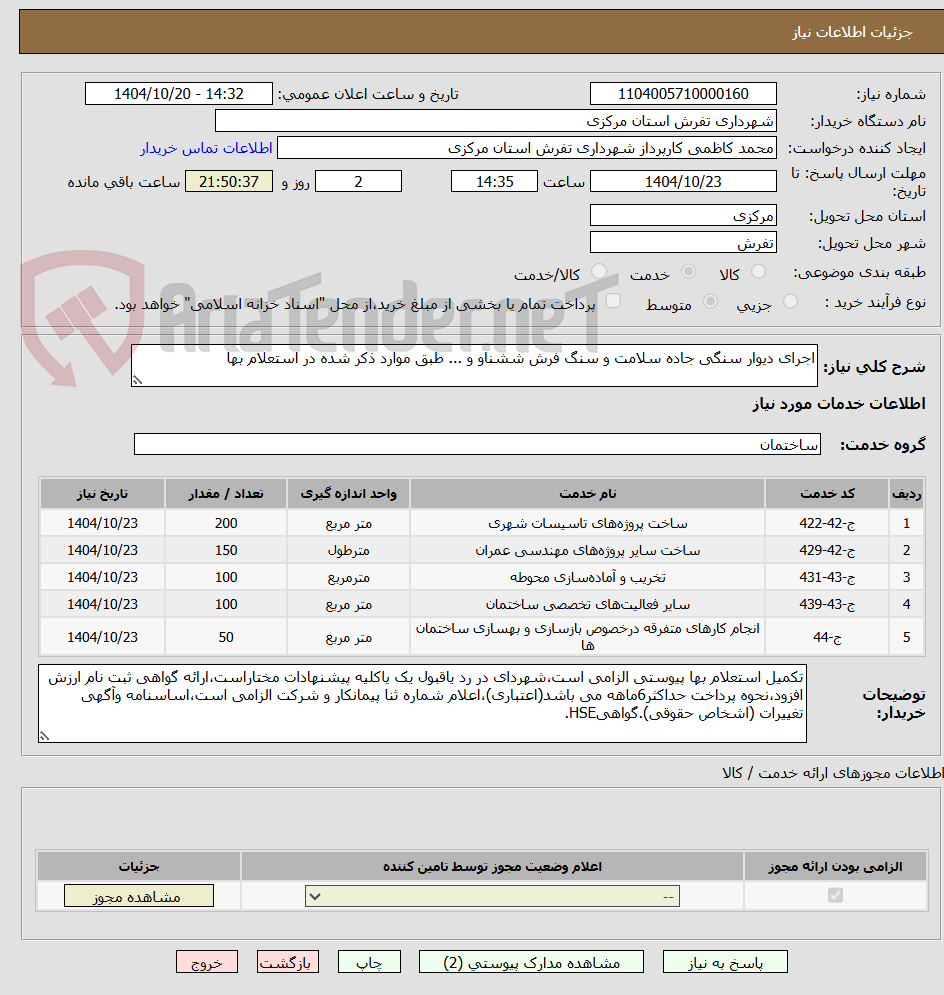Viewport: 944px width, 995px height.
Task: Click quantity cell 50
Action: (x=226, y=637)
